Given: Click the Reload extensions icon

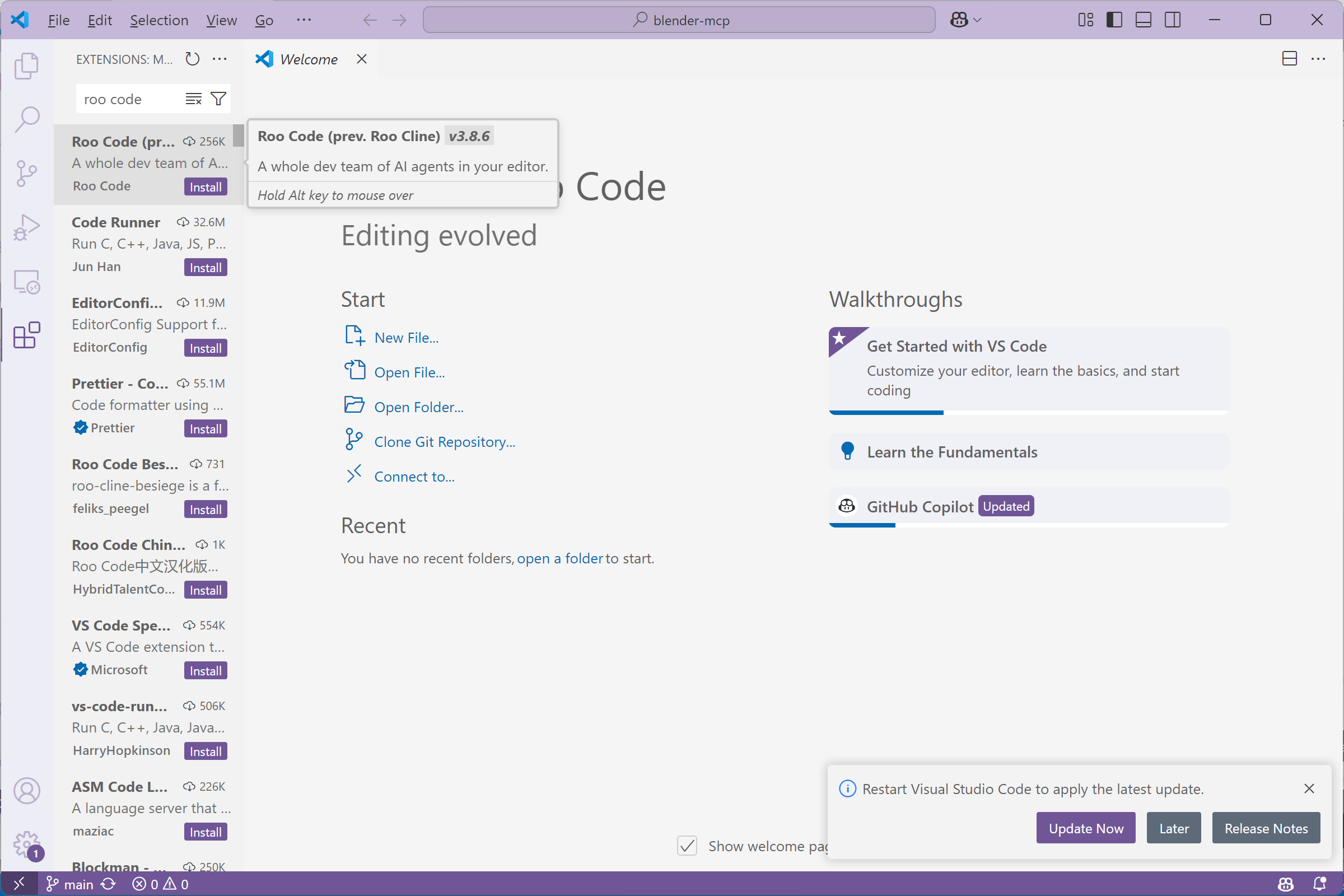Looking at the screenshot, I should click(x=193, y=58).
